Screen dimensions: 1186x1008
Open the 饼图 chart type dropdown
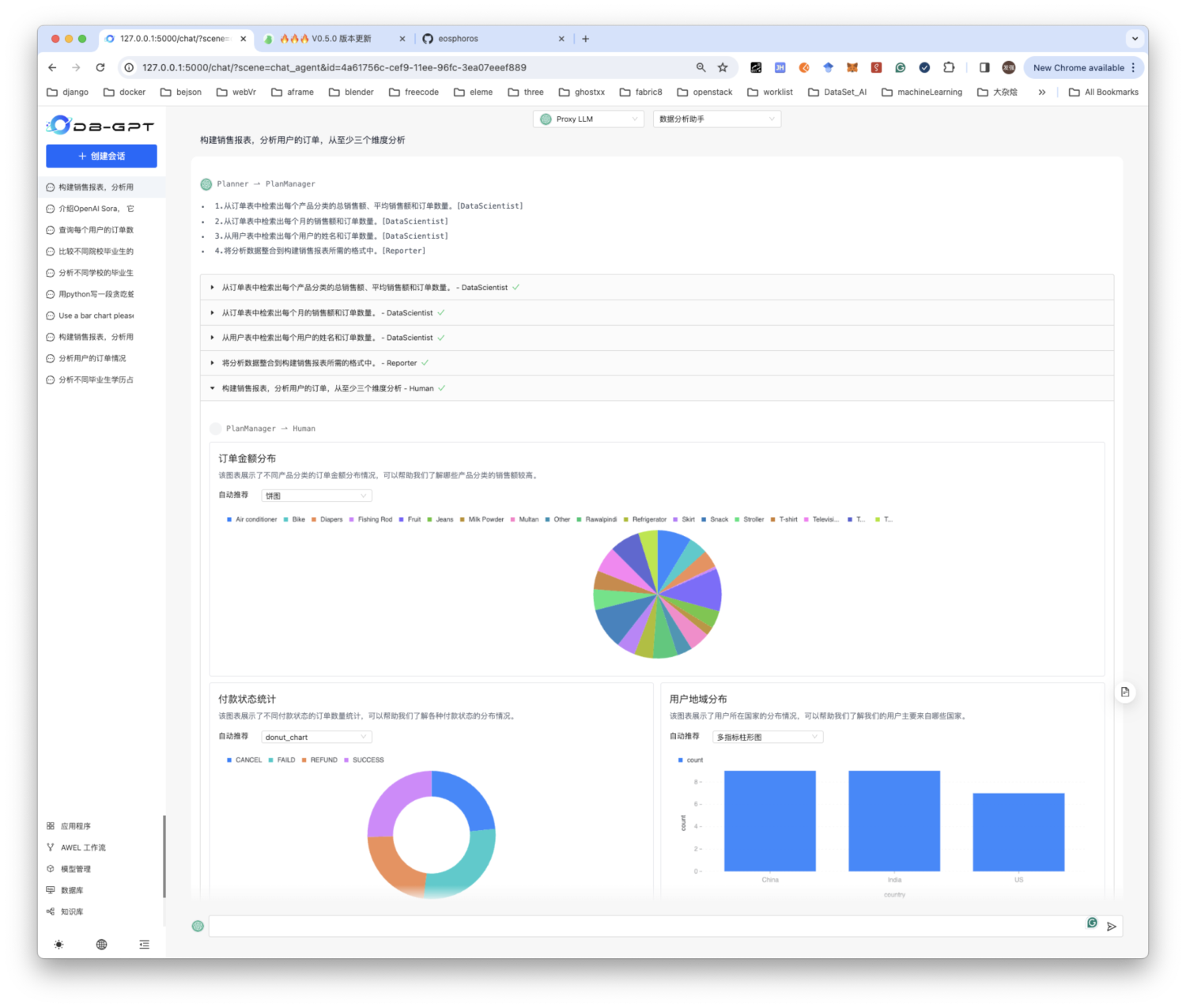(x=316, y=496)
